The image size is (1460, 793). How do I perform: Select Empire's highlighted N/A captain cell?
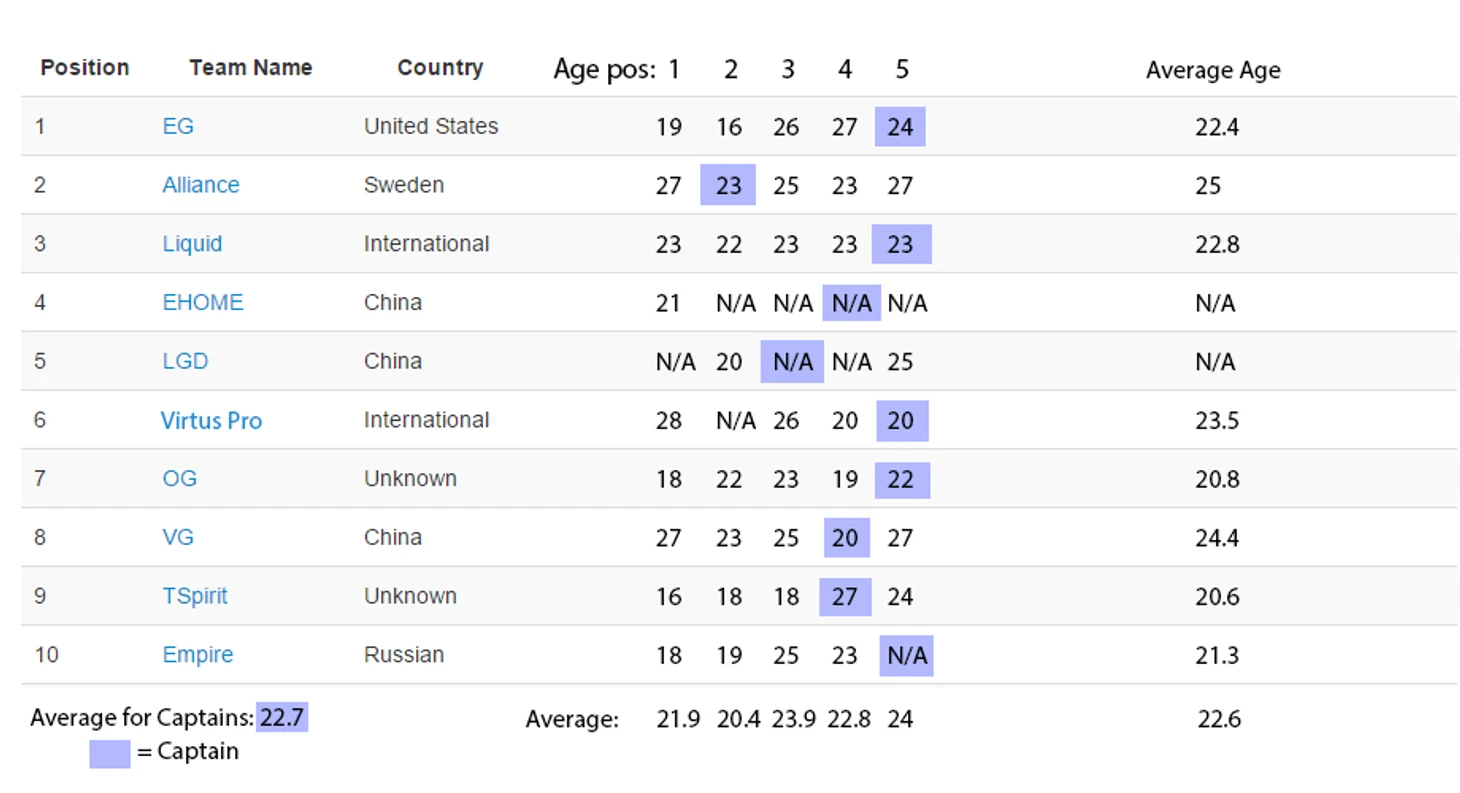907,656
